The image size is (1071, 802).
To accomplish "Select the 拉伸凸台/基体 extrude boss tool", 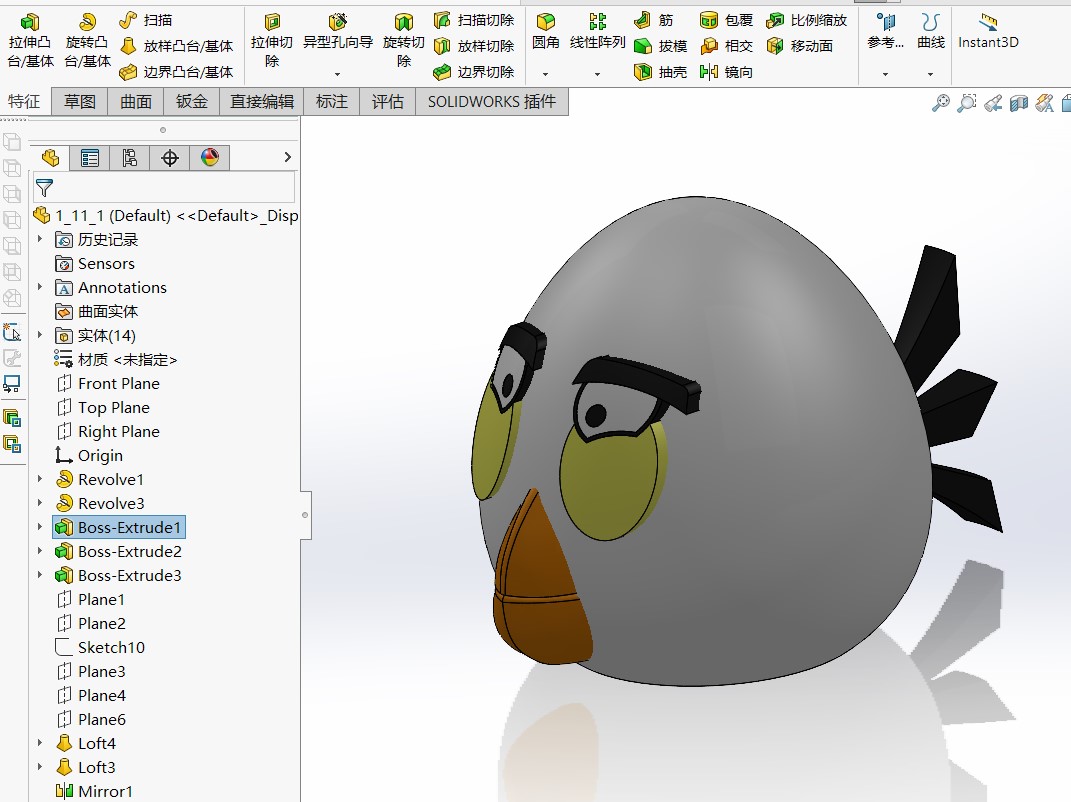I will [x=30, y=41].
